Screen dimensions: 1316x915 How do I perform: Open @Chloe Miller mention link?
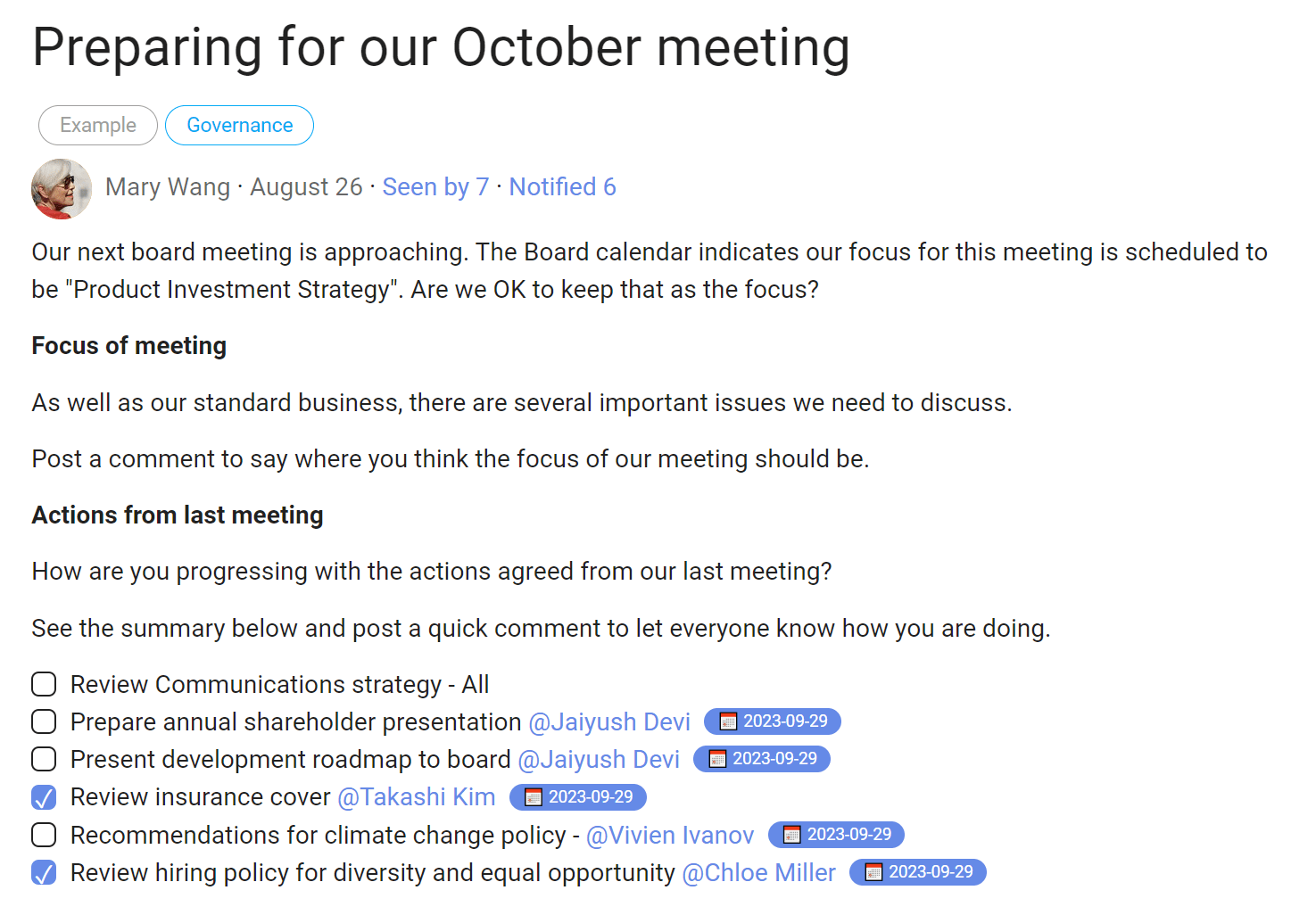pyautogui.click(x=758, y=872)
